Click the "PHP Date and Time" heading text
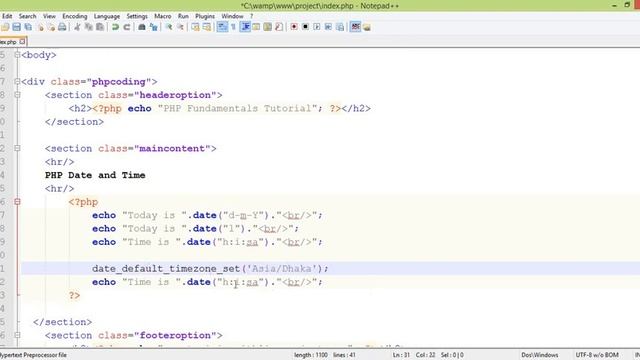This screenshot has height=360, width=640. point(95,175)
